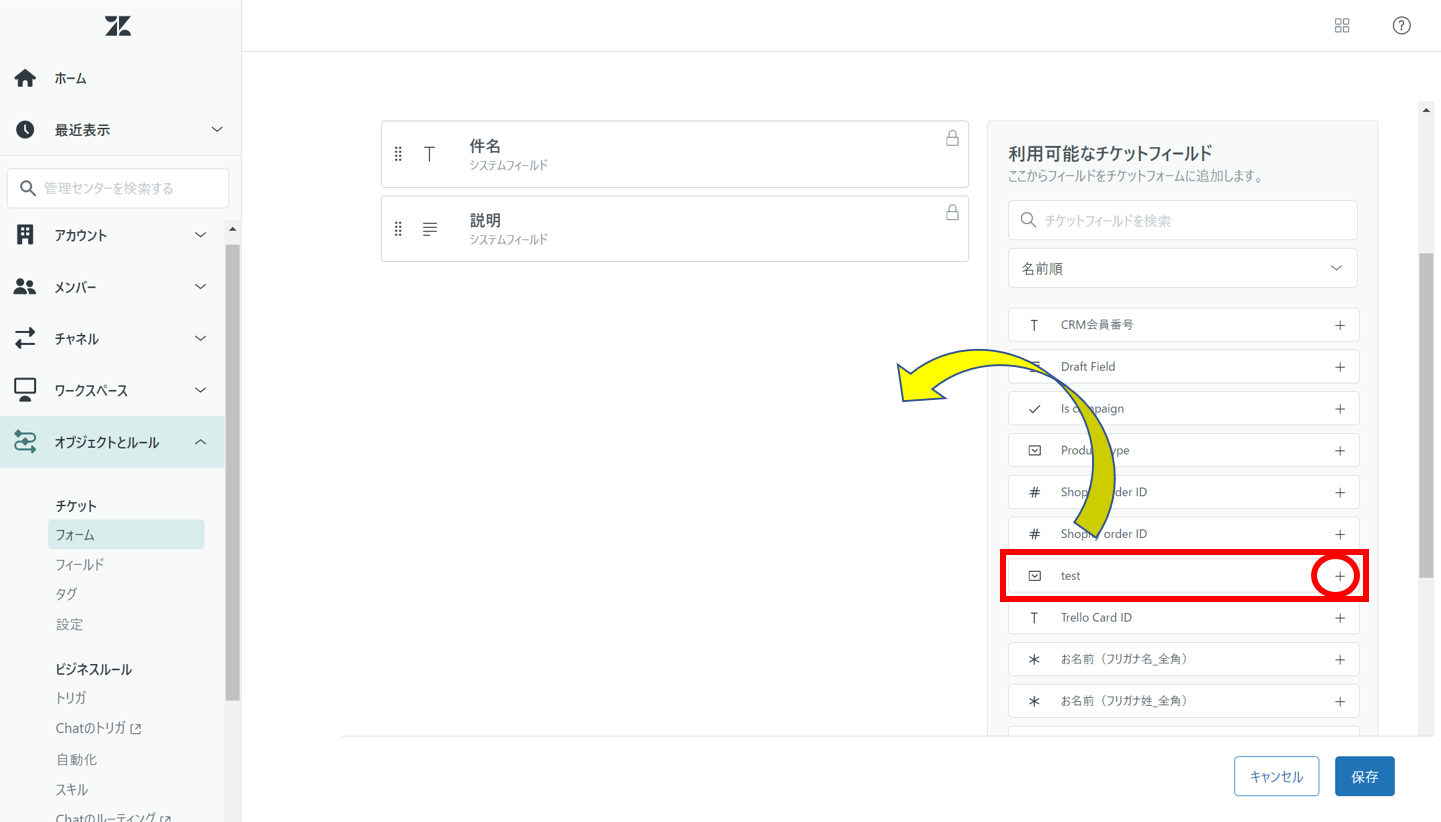Select フィールド in the sidebar
Screen dimensions: 1441x822
[80, 564]
